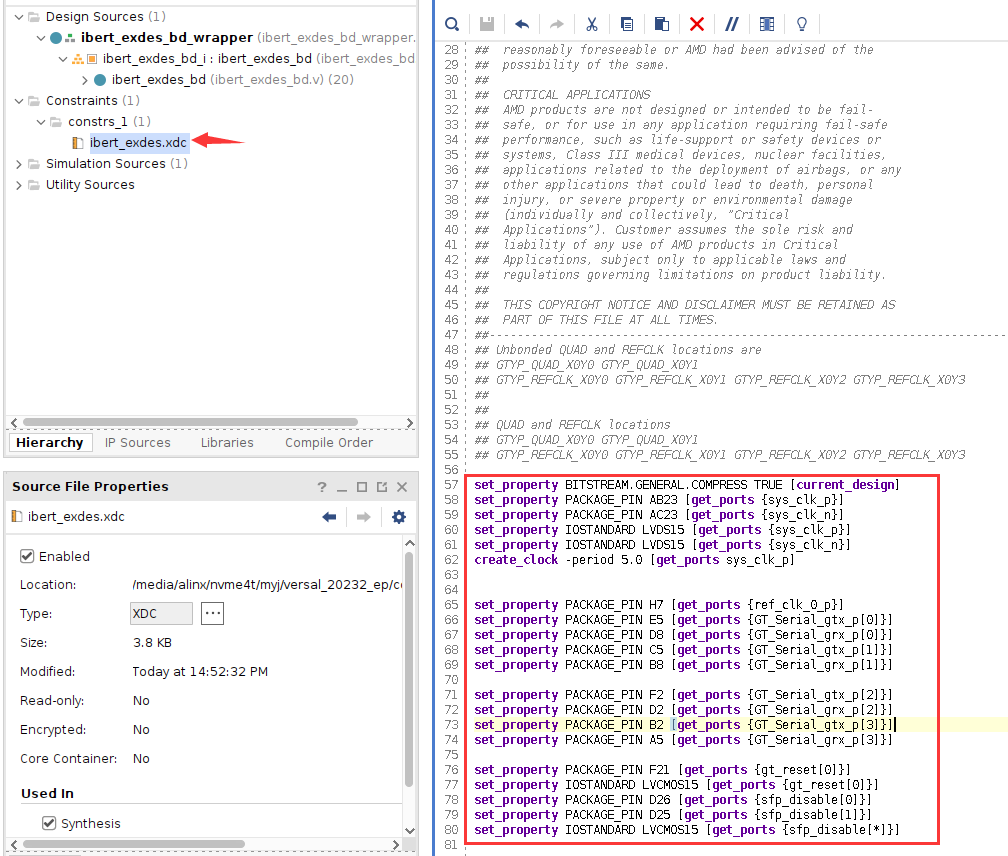Uncheck the Enabled checkbox

(27, 556)
